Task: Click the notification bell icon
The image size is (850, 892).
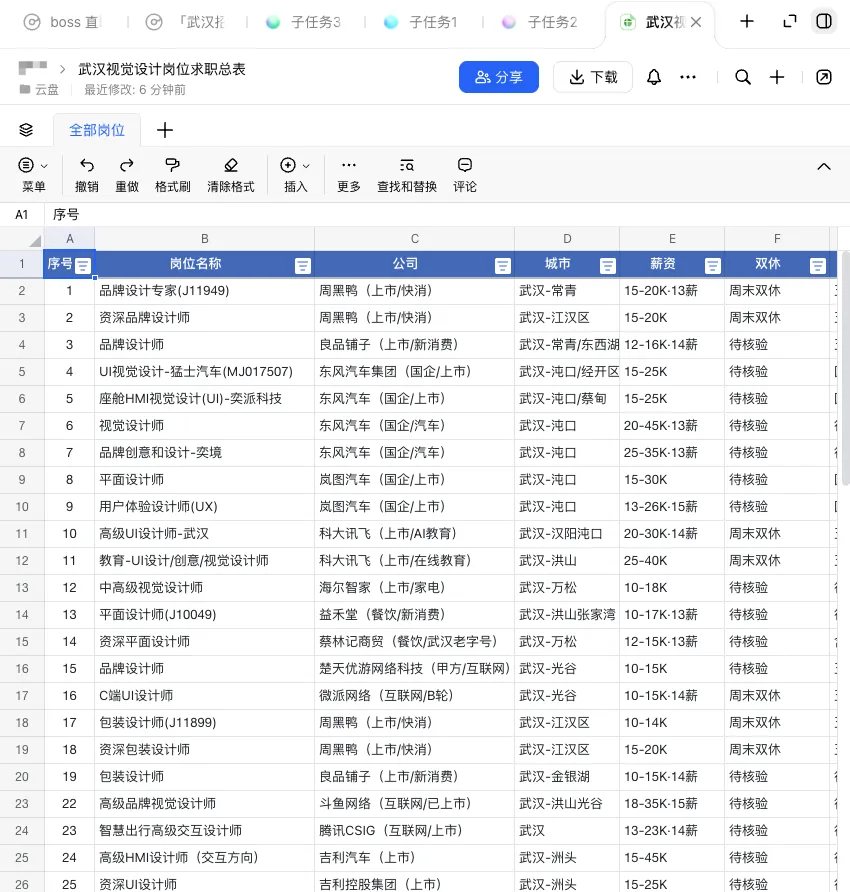Action: point(654,77)
